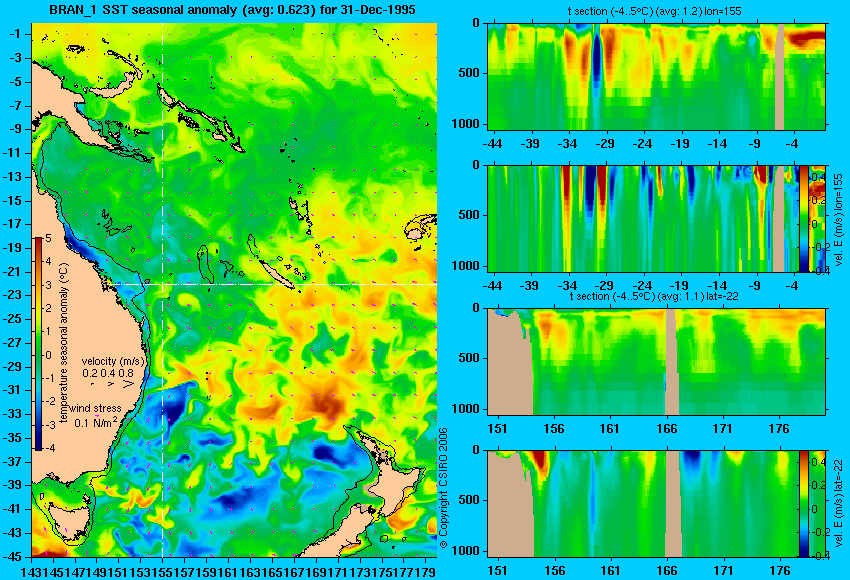
Task: Click the Fiji islands outline on the map
Action: click(x=421, y=227)
